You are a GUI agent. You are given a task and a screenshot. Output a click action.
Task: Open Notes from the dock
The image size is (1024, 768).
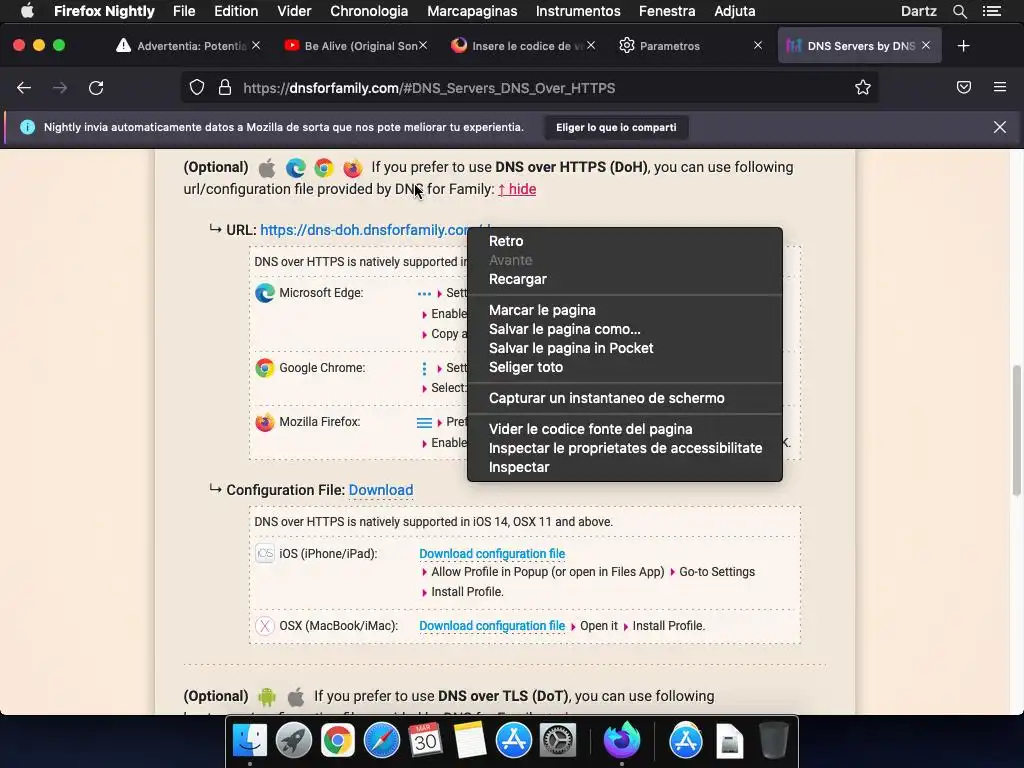(x=470, y=741)
